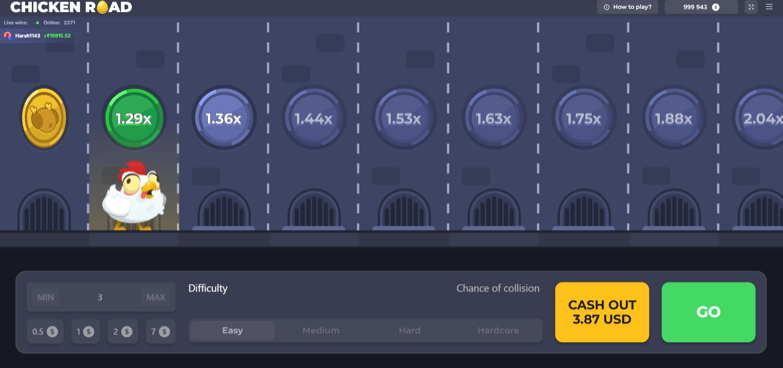Click the sewer grate under 1.88x
Image resolution: width=783 pixels, height=368 pixels.
674,210
